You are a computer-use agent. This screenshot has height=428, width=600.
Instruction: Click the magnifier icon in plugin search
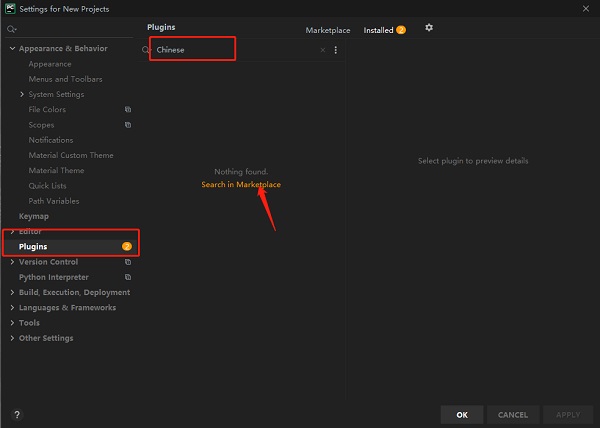(x=146, y=50)
